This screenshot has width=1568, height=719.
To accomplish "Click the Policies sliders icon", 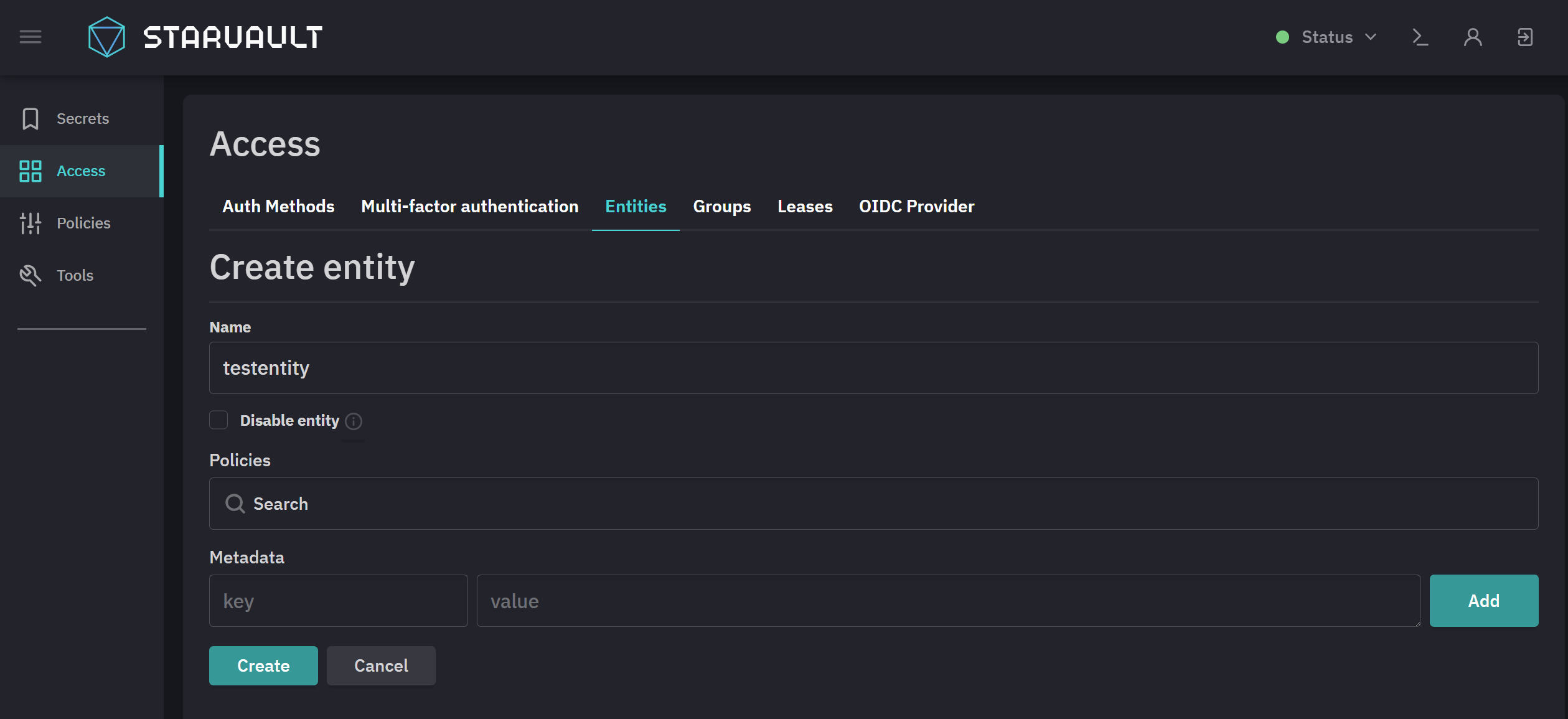I will [31, 223].
